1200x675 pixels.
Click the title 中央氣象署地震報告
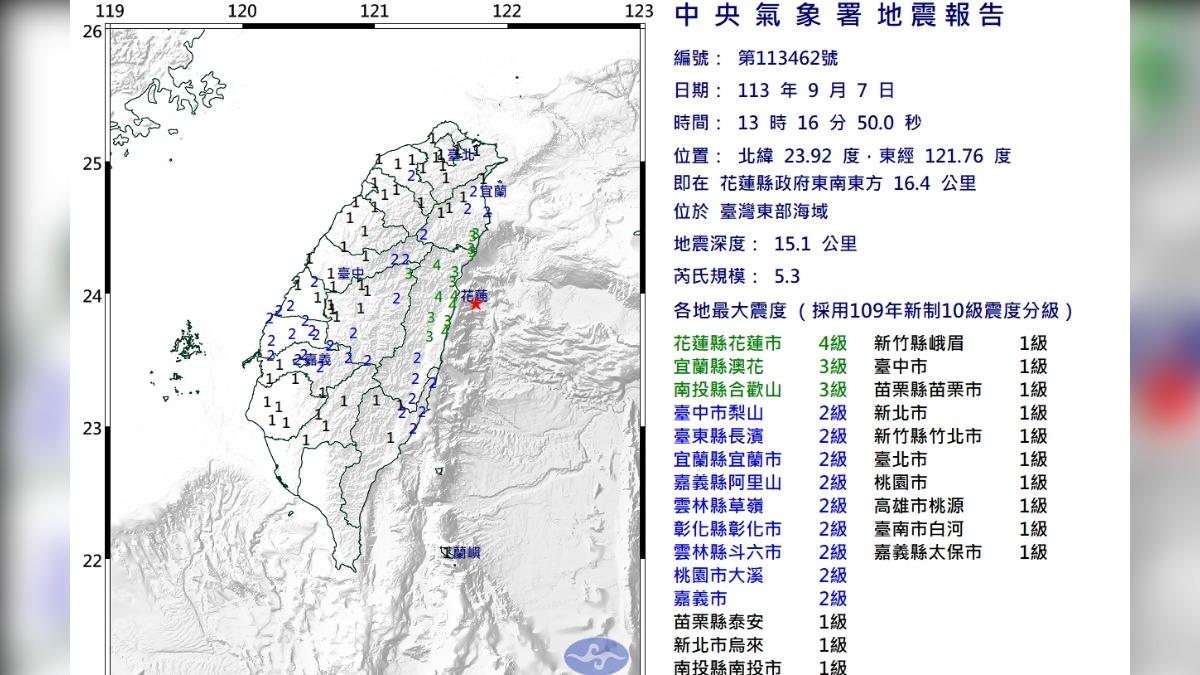[840, 16]
